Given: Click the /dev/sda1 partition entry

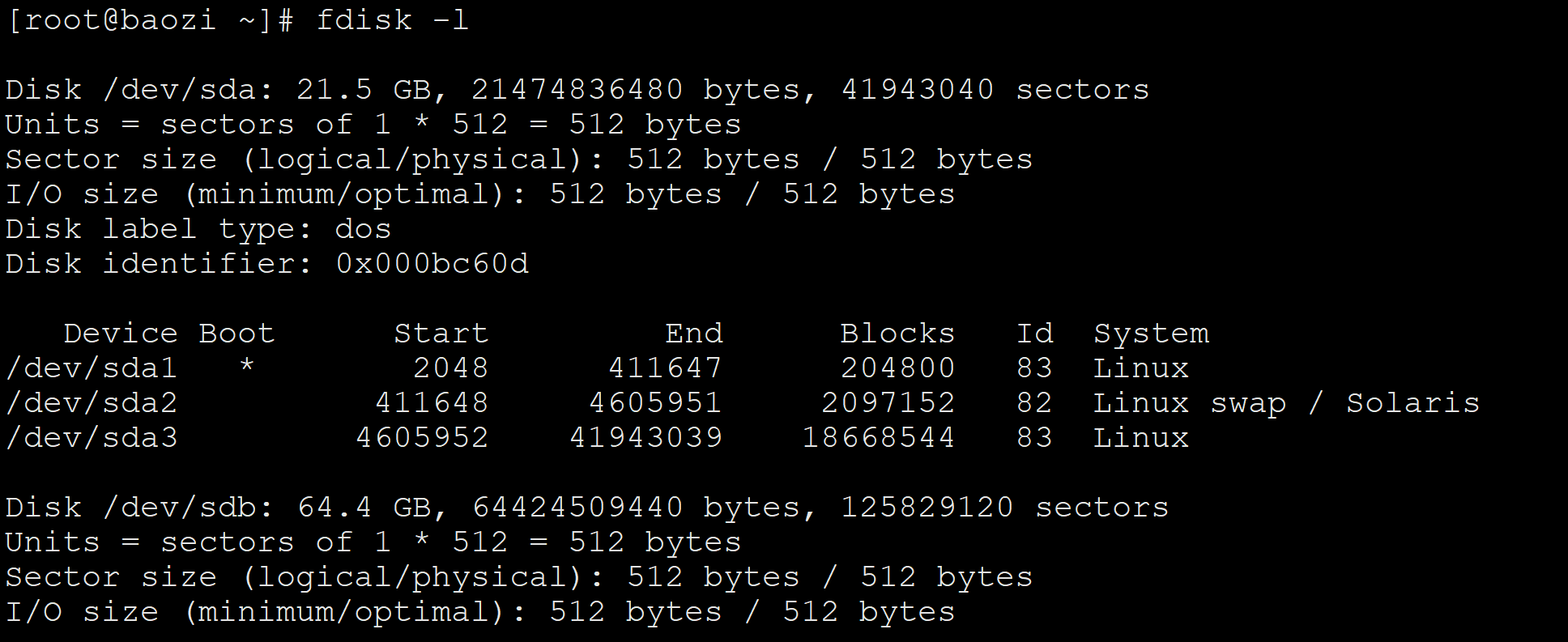Looking at the screenshot, I should coord(92,368).
